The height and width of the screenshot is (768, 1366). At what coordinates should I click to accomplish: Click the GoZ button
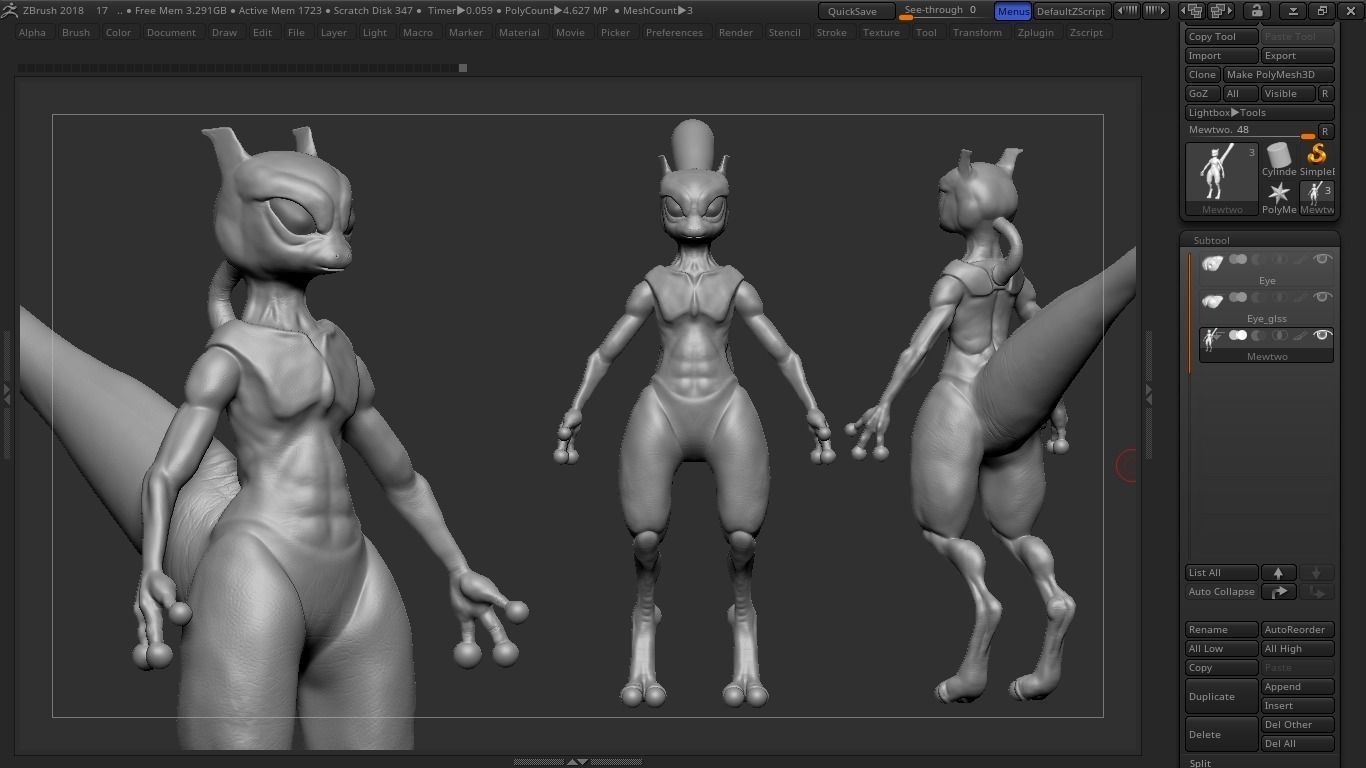click(x=1203, y=94)
